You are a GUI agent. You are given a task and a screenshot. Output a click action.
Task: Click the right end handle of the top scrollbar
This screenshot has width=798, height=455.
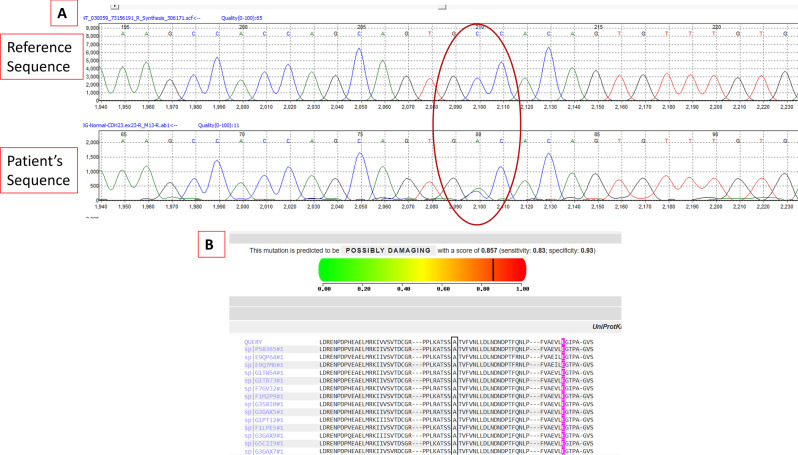pos(442,7)
